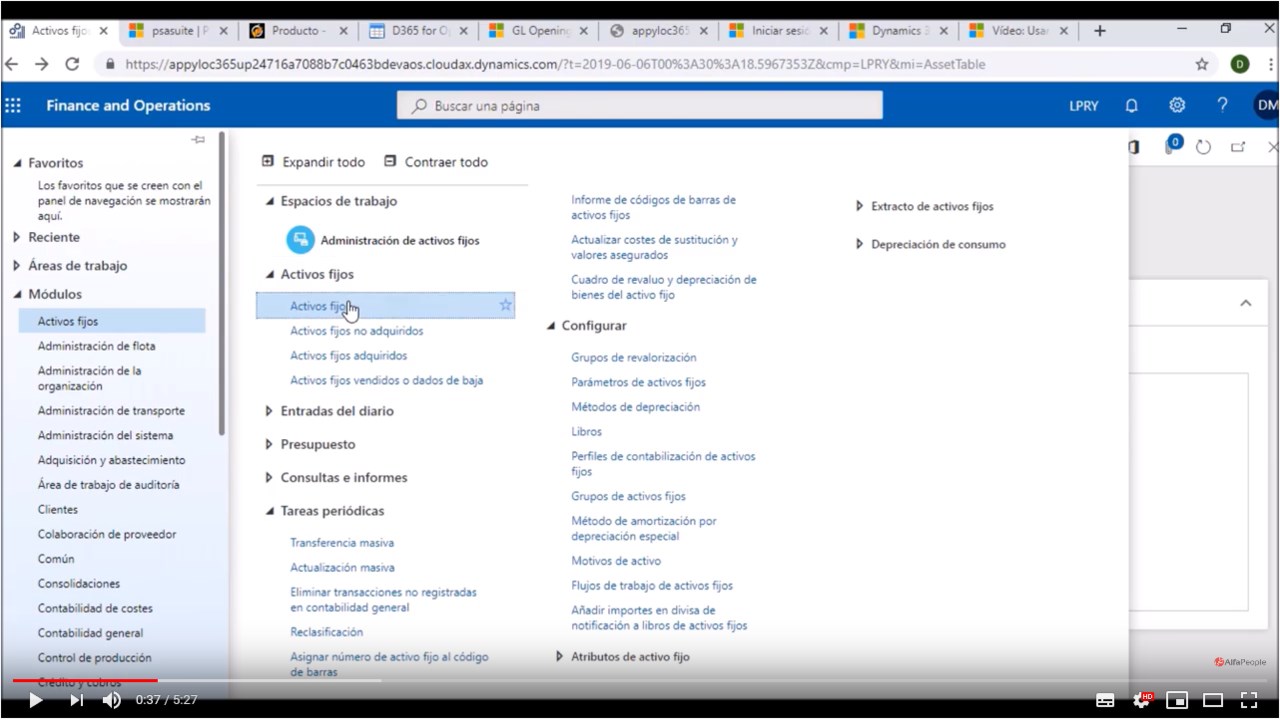Enable theater mode for the video
1280x720 pixels.
pos(1213,700)
